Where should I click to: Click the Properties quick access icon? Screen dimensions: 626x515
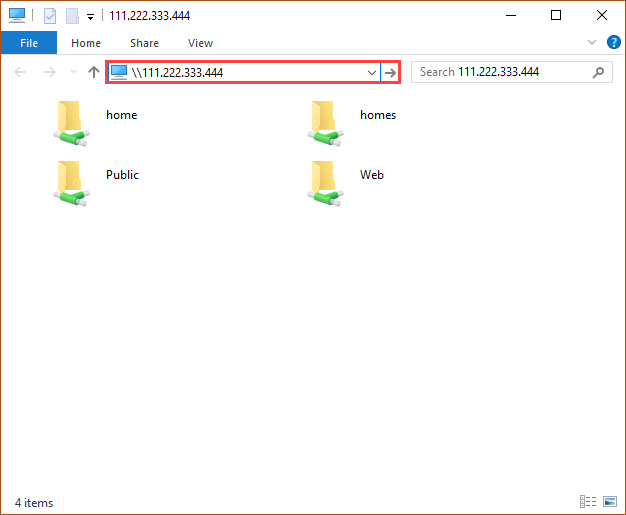pos(50,16)
